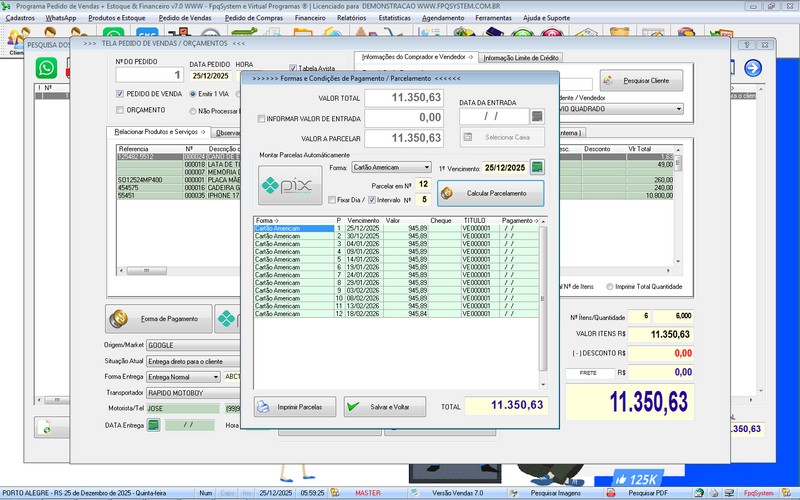The height and width of the screenshot is (500, 800).
Task: Click the parcelas list vertical scrollbar
Action: (x=543, y=301)
